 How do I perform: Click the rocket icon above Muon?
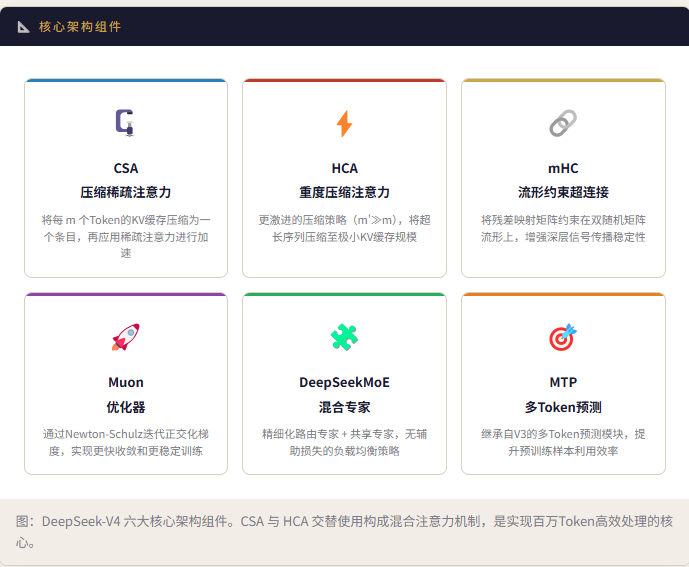pos(126,337)
